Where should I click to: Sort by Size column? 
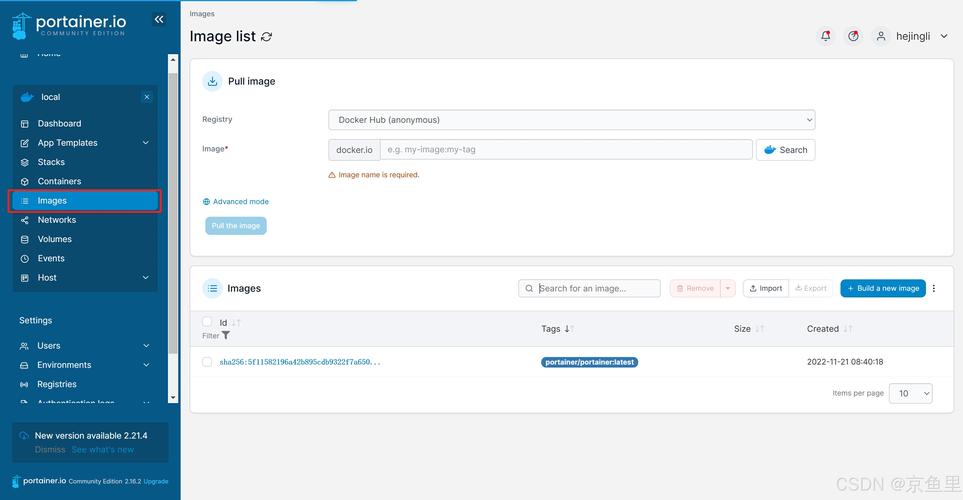tap(748, 329)
